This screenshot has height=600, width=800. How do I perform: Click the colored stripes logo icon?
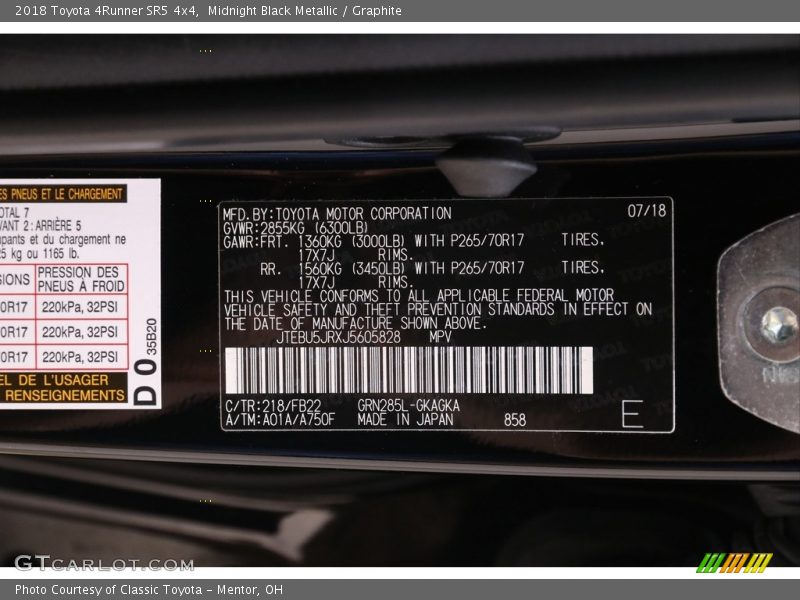(735, 563)
